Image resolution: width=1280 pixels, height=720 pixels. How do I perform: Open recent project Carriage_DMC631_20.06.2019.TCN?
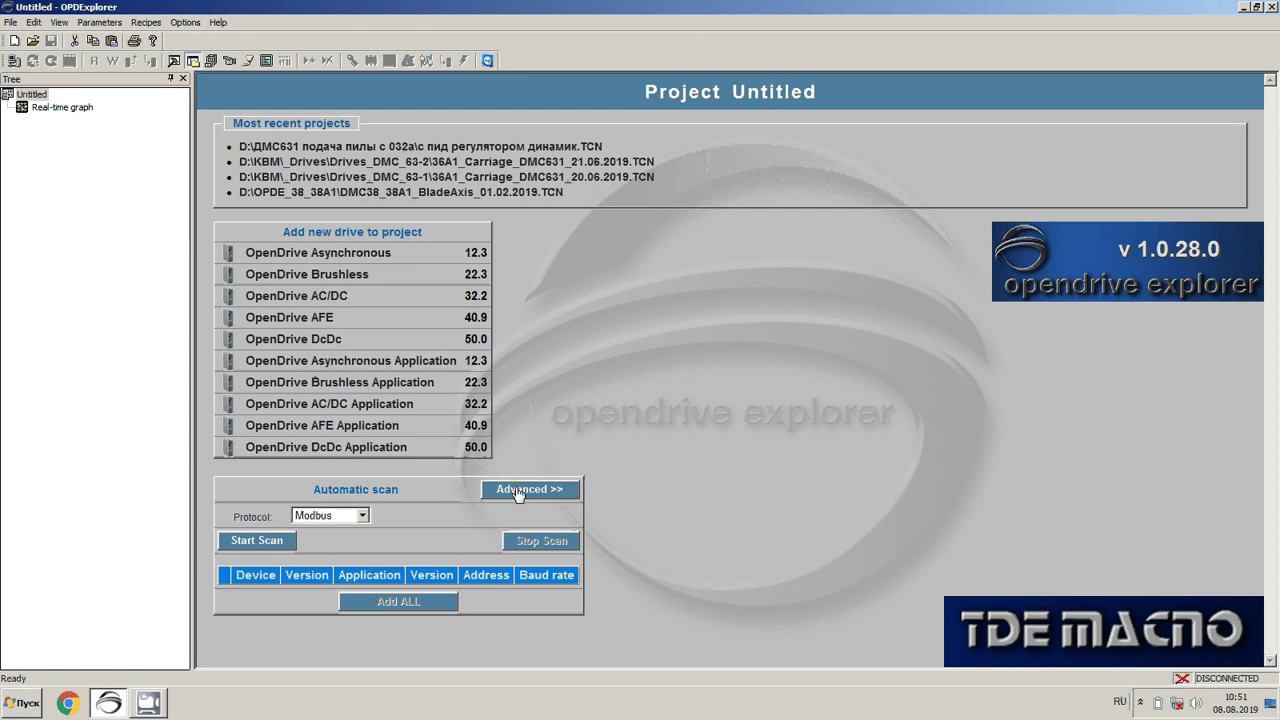446,176
